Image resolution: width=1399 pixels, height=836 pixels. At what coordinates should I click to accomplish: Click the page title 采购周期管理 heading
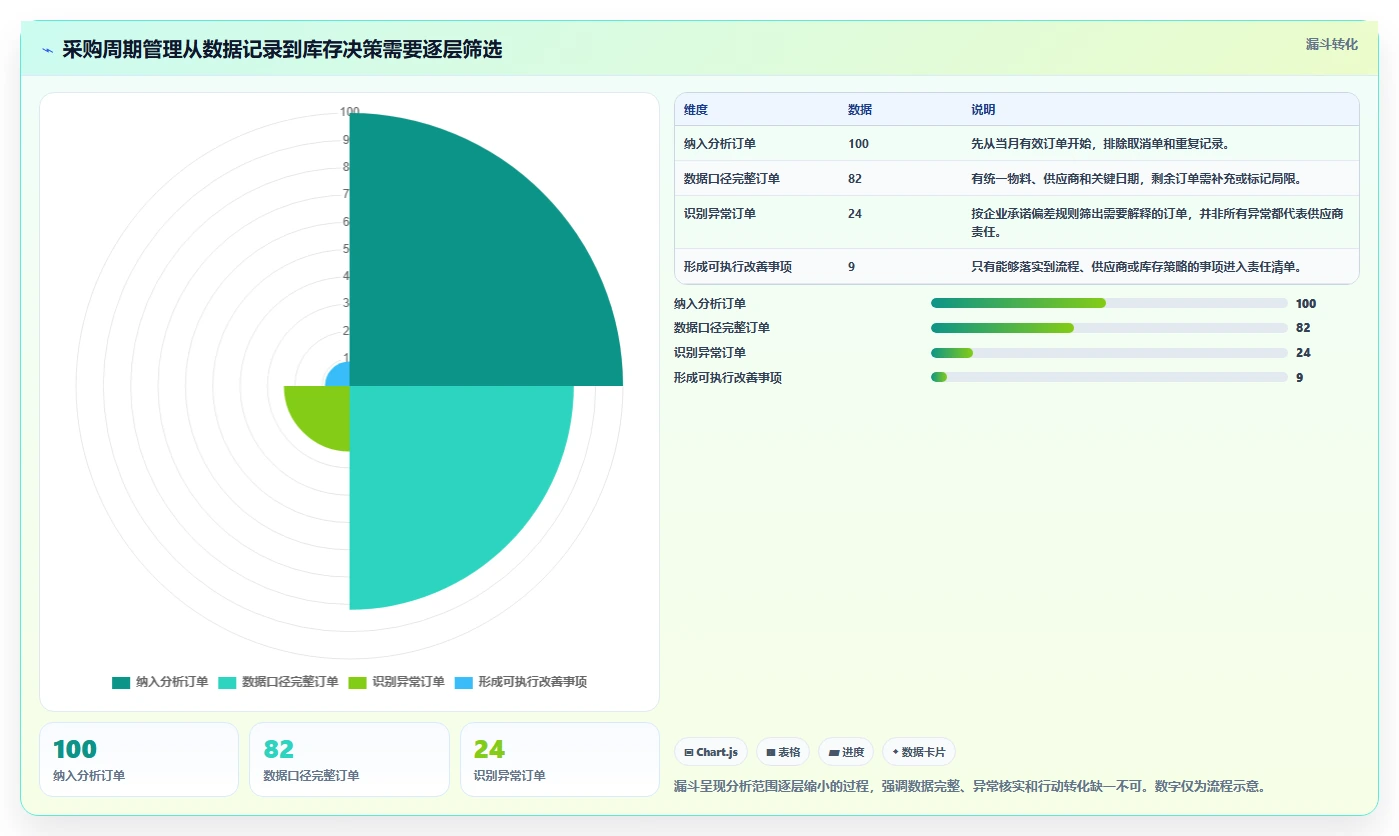pos(282,50)
